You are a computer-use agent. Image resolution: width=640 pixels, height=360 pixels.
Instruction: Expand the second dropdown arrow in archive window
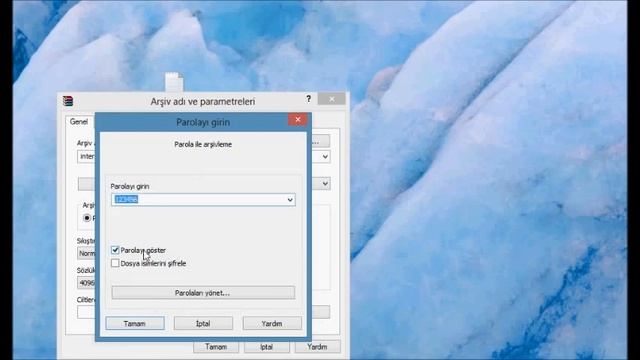[325, 184]
